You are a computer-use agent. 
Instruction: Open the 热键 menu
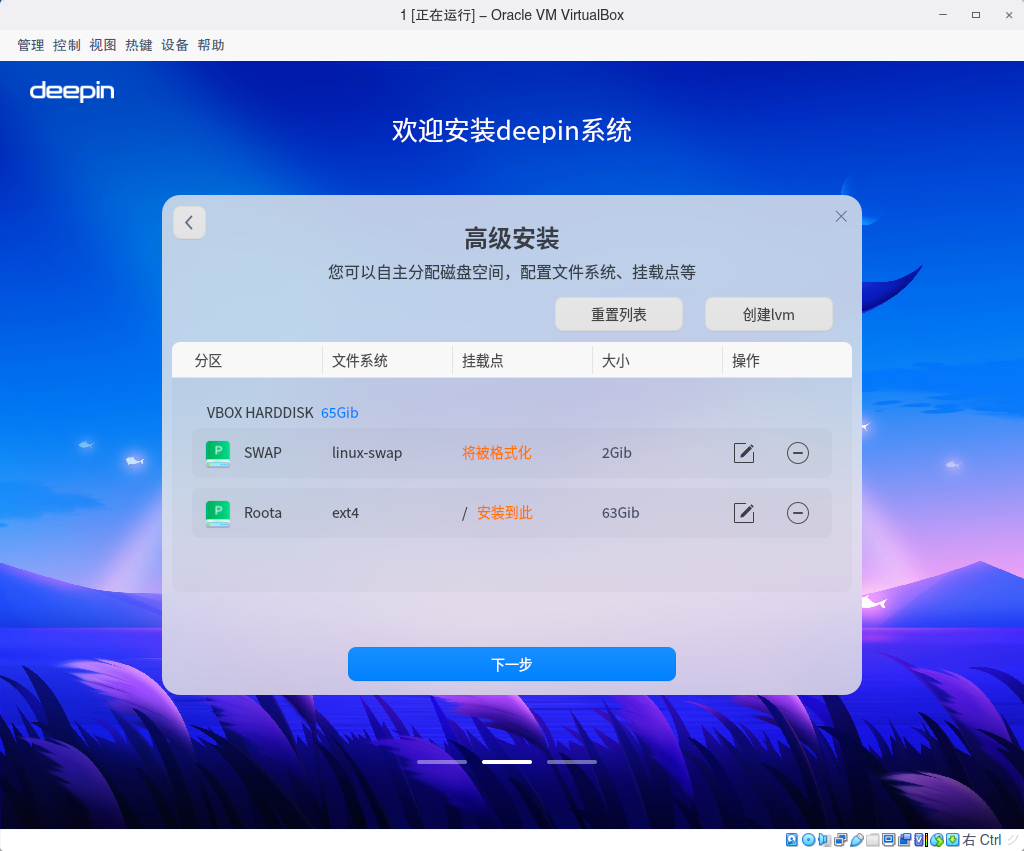(x=138, y=45)
